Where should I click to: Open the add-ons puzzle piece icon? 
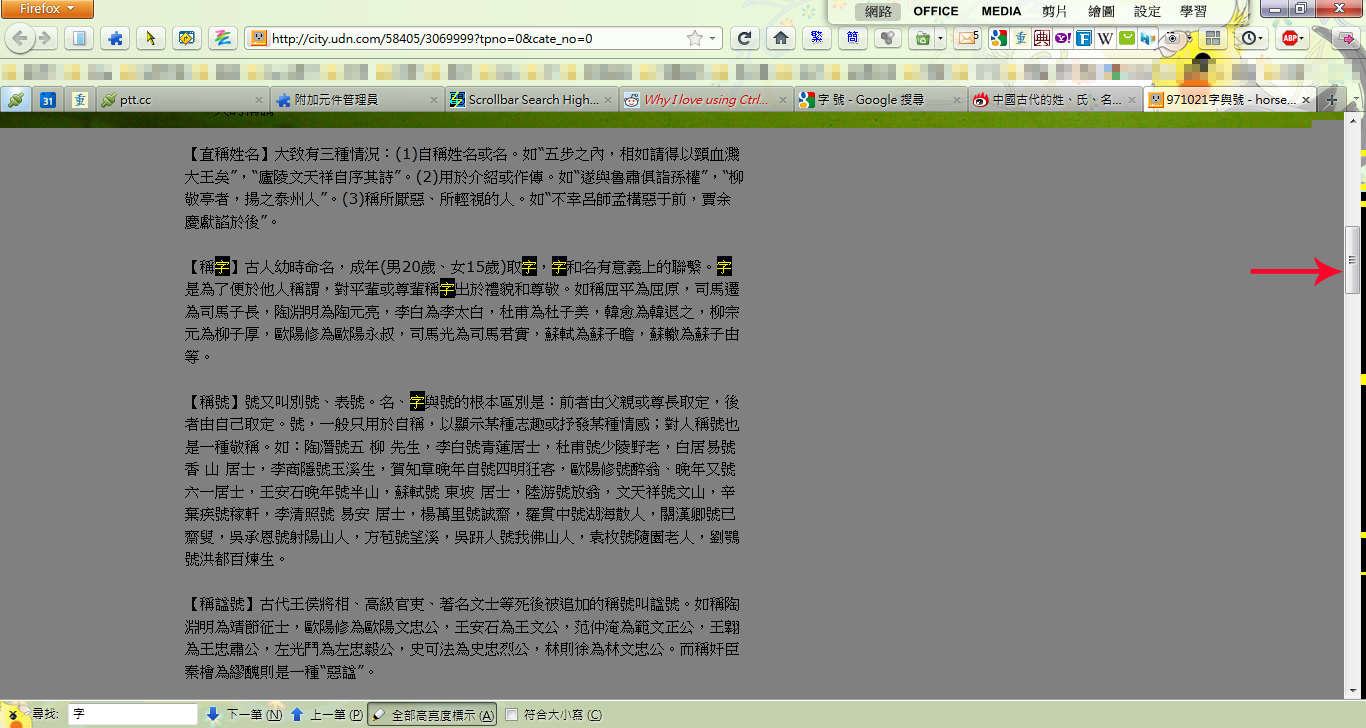pos(115,39)
